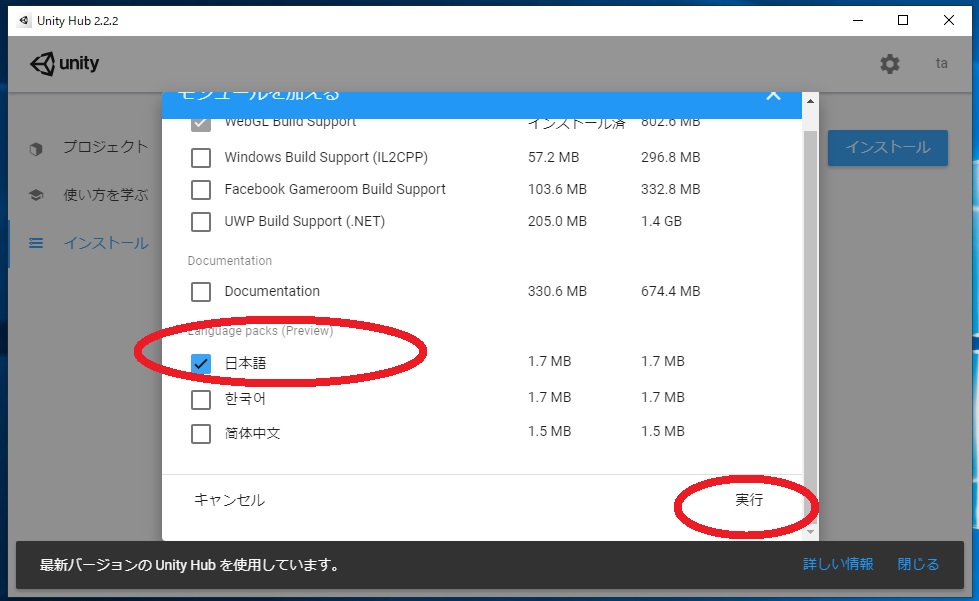Viewport: 979px width, 601px height.
Task: Toggle the WebGL Build Support checkbox
Action: click(200, 122)
